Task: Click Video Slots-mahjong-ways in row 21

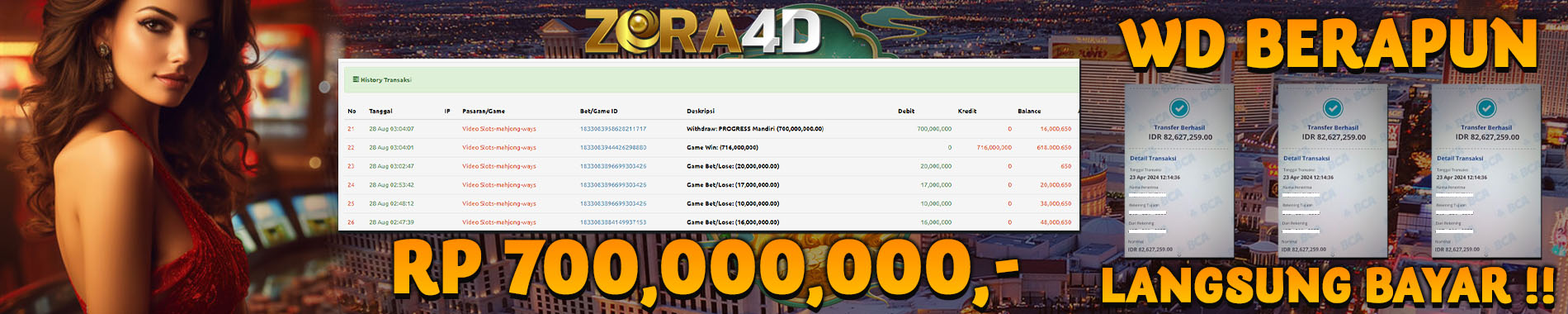Action: (499, 129)
